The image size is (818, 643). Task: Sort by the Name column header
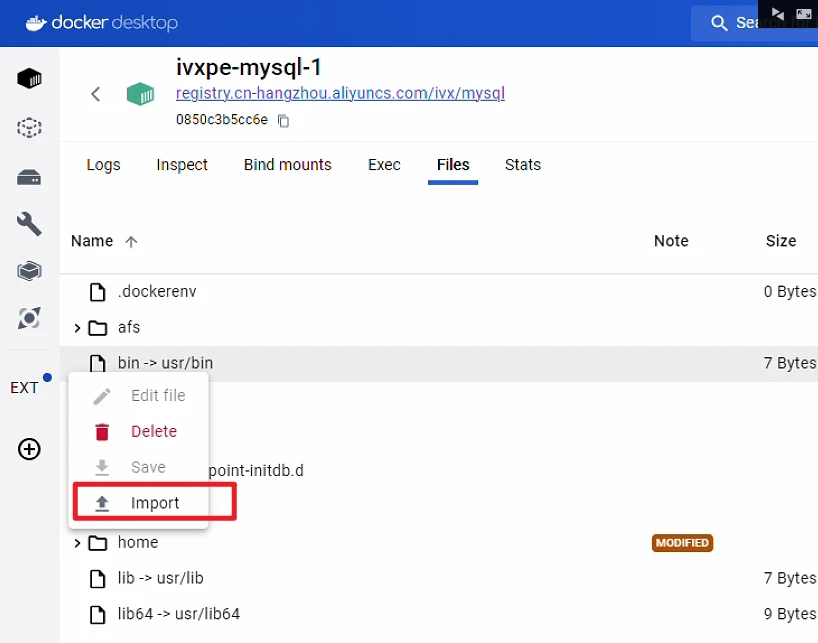point(92,241)
